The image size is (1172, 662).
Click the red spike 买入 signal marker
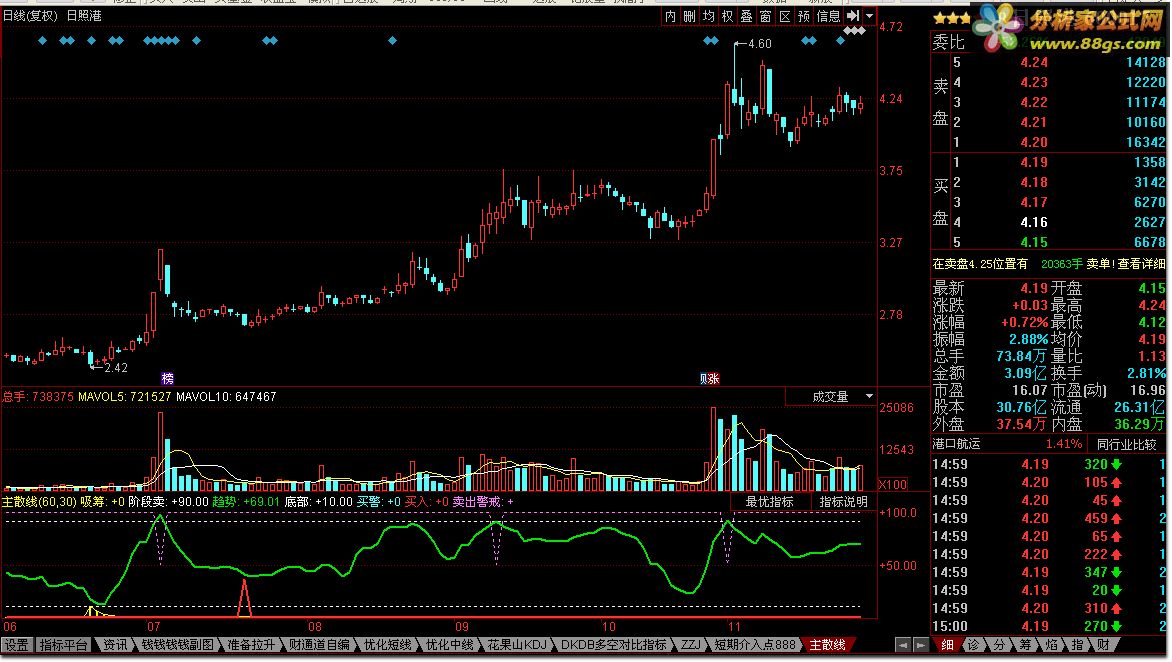coord(244,597)
